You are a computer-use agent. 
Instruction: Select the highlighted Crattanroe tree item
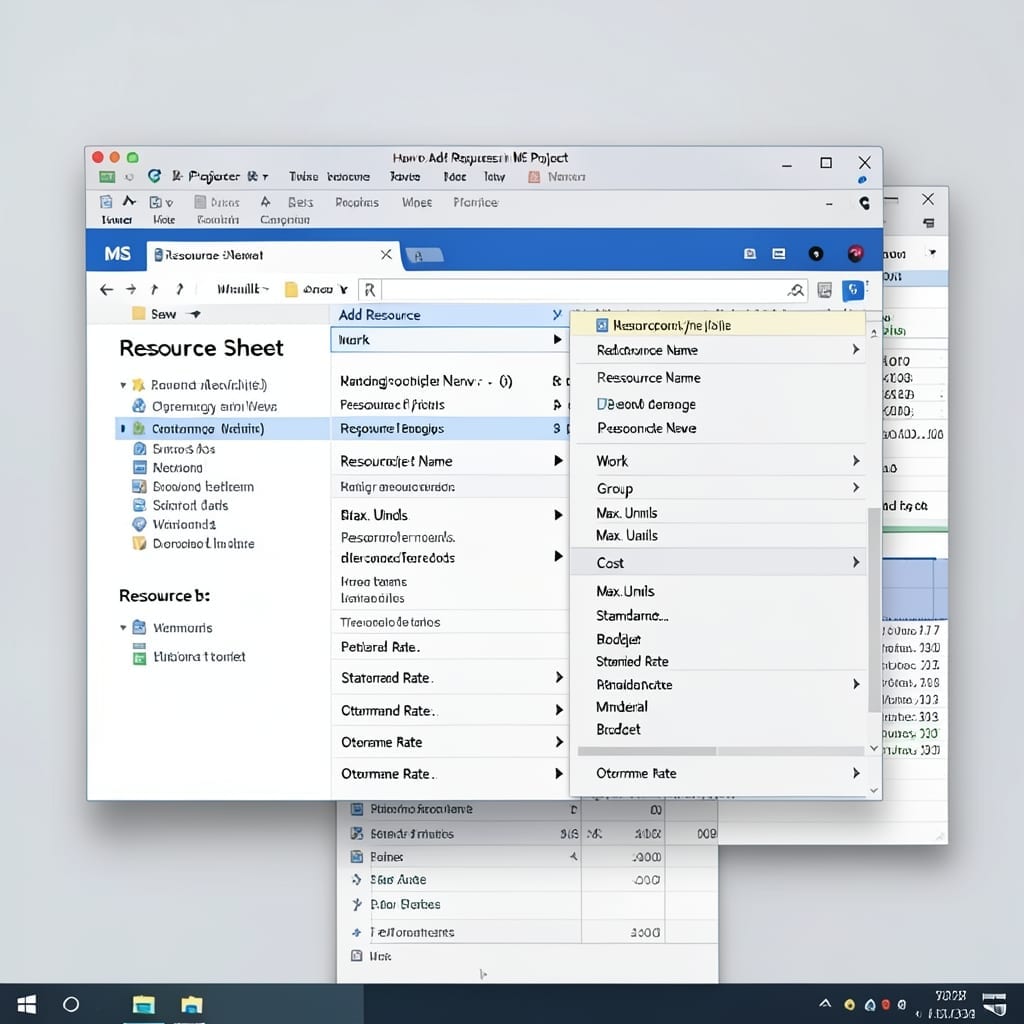222,428
